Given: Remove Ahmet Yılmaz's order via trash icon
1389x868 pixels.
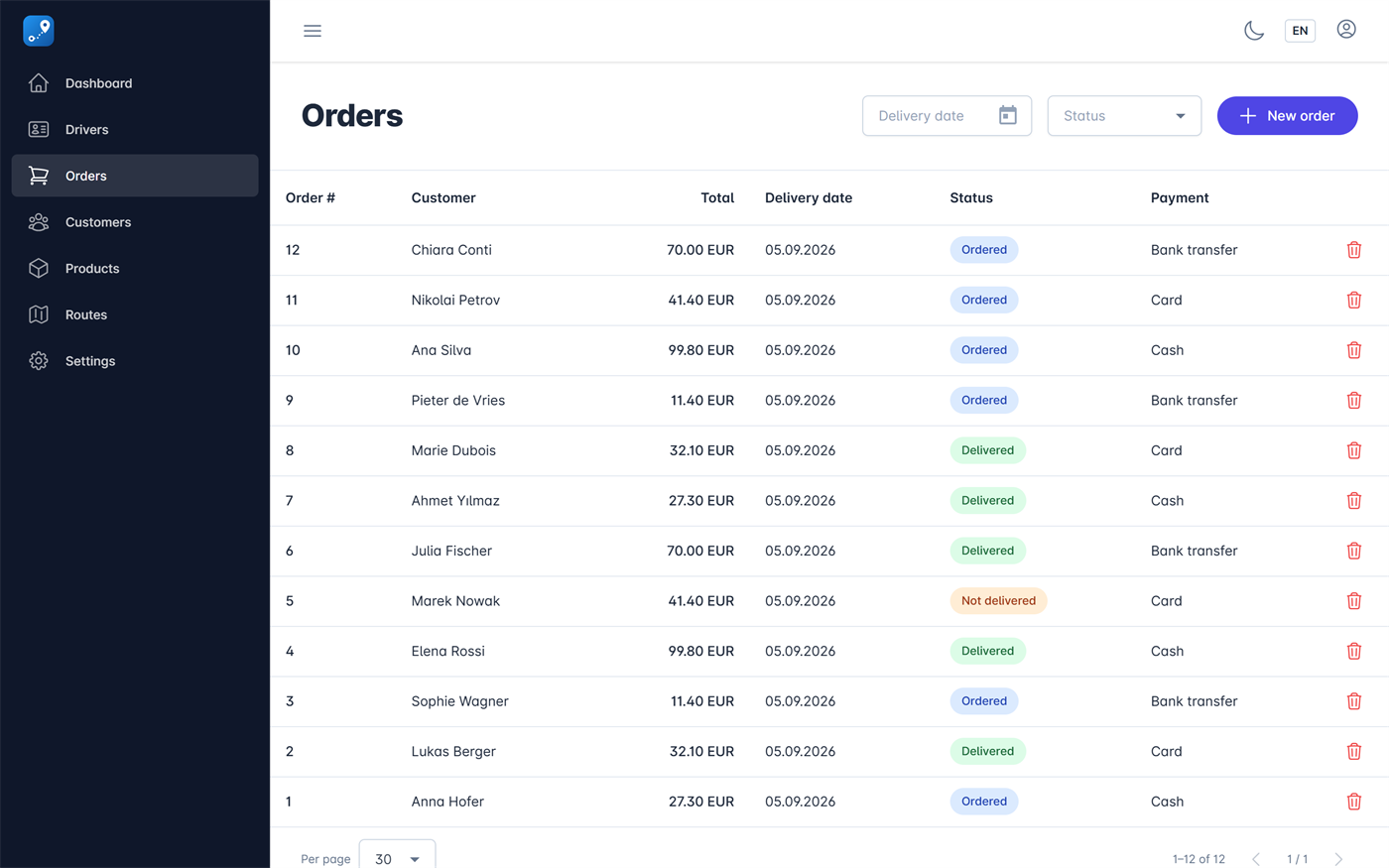Looking at the screenshot, I should 1354,501.
